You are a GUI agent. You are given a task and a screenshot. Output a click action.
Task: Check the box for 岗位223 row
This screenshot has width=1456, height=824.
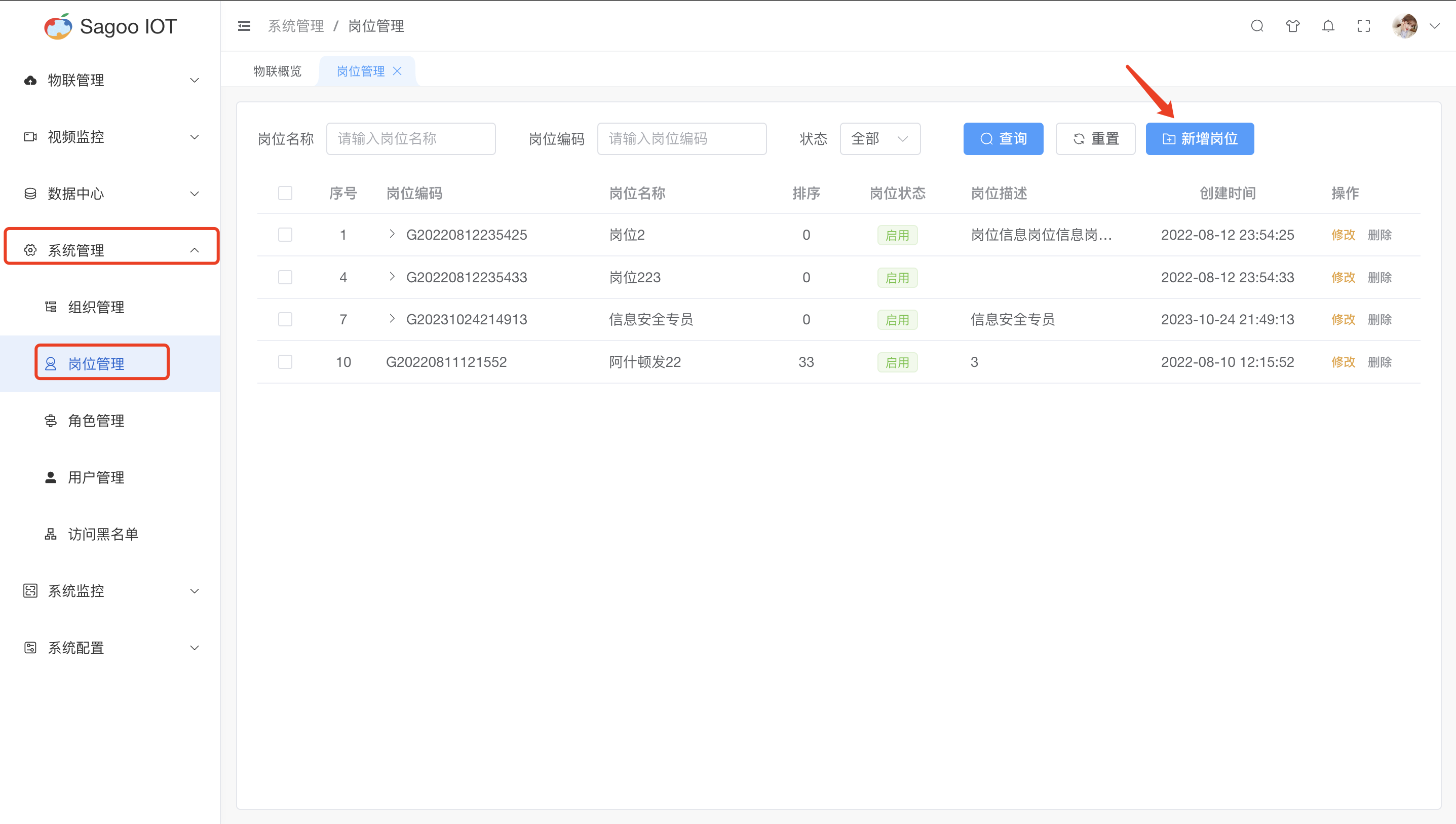tap(285, 277)
